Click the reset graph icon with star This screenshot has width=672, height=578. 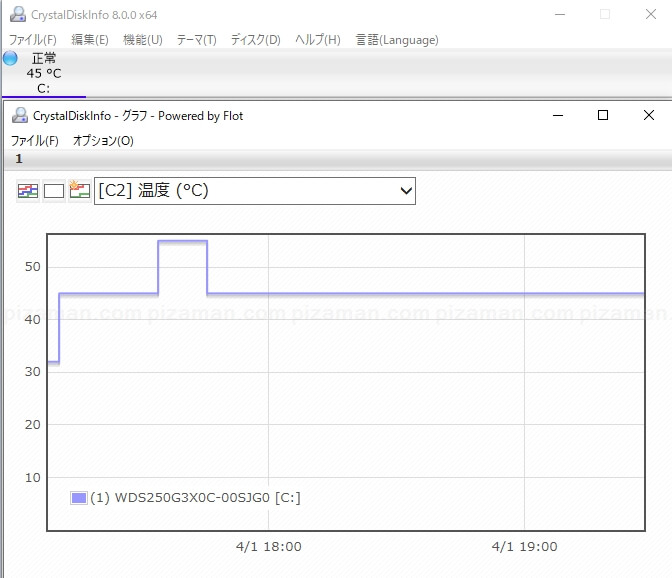point(80,190)
